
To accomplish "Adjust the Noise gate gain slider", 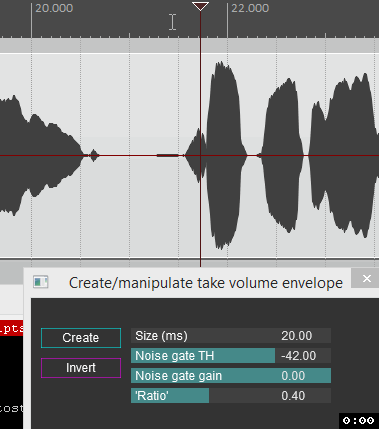I will 231,376.
